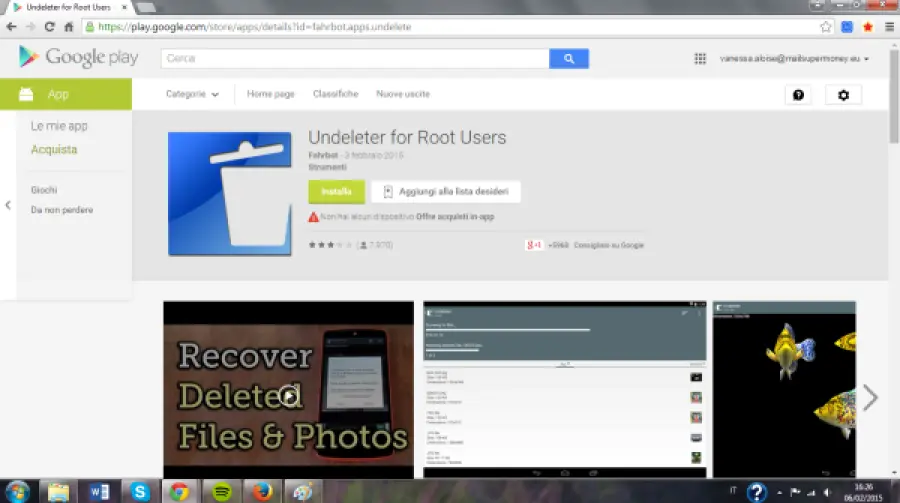This screenshot has width=900, height=503.
Task: Open Le mie app
Action: click(x=59, y=126)
